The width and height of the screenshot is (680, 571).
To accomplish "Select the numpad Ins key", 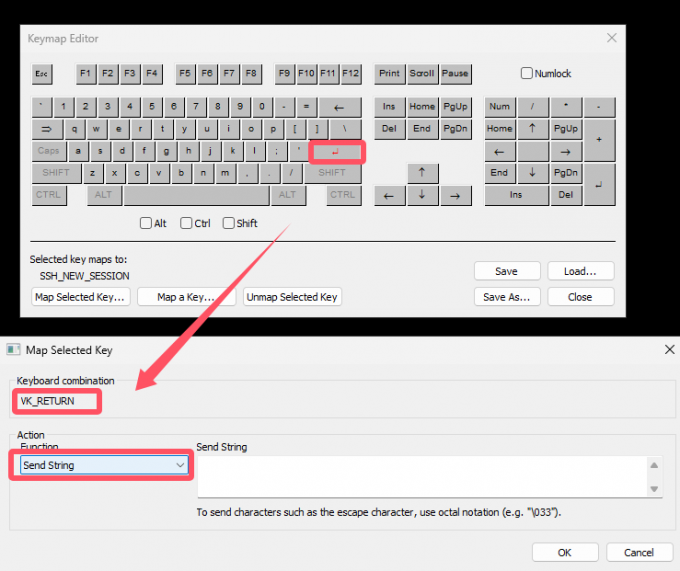I will pos(516,195).
